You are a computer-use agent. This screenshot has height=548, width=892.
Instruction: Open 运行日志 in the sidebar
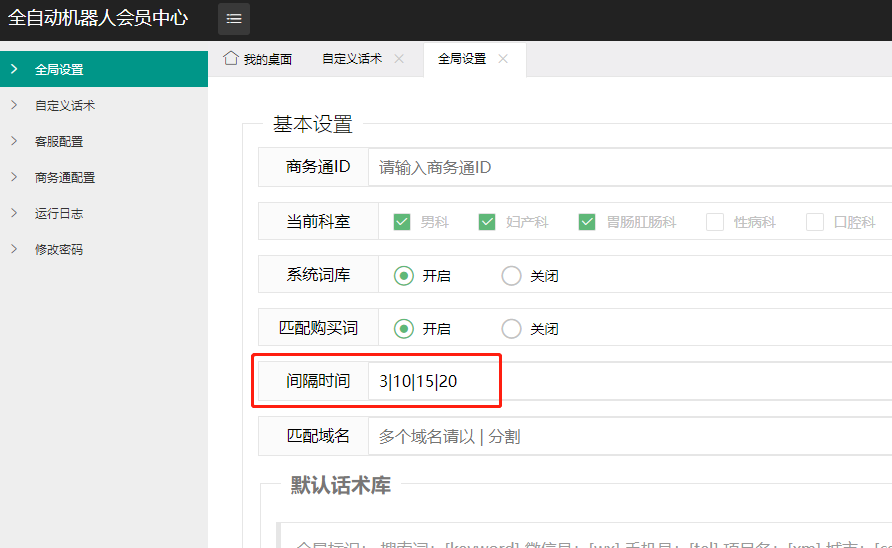coord(59,213)
